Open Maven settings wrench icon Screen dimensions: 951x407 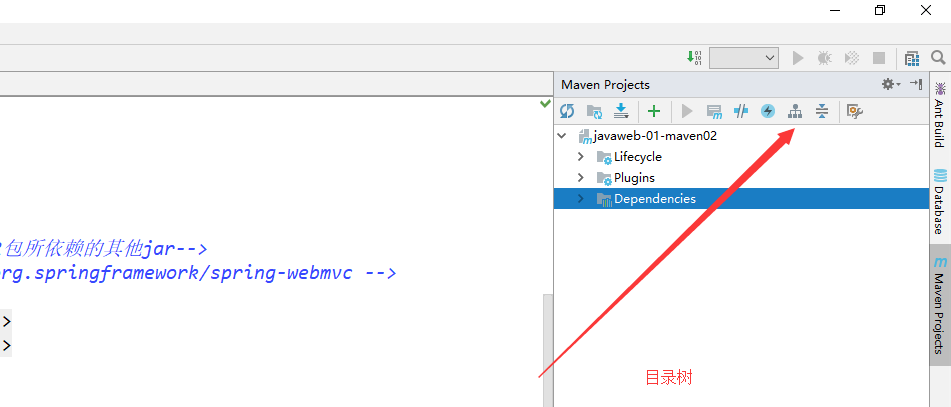855,111
